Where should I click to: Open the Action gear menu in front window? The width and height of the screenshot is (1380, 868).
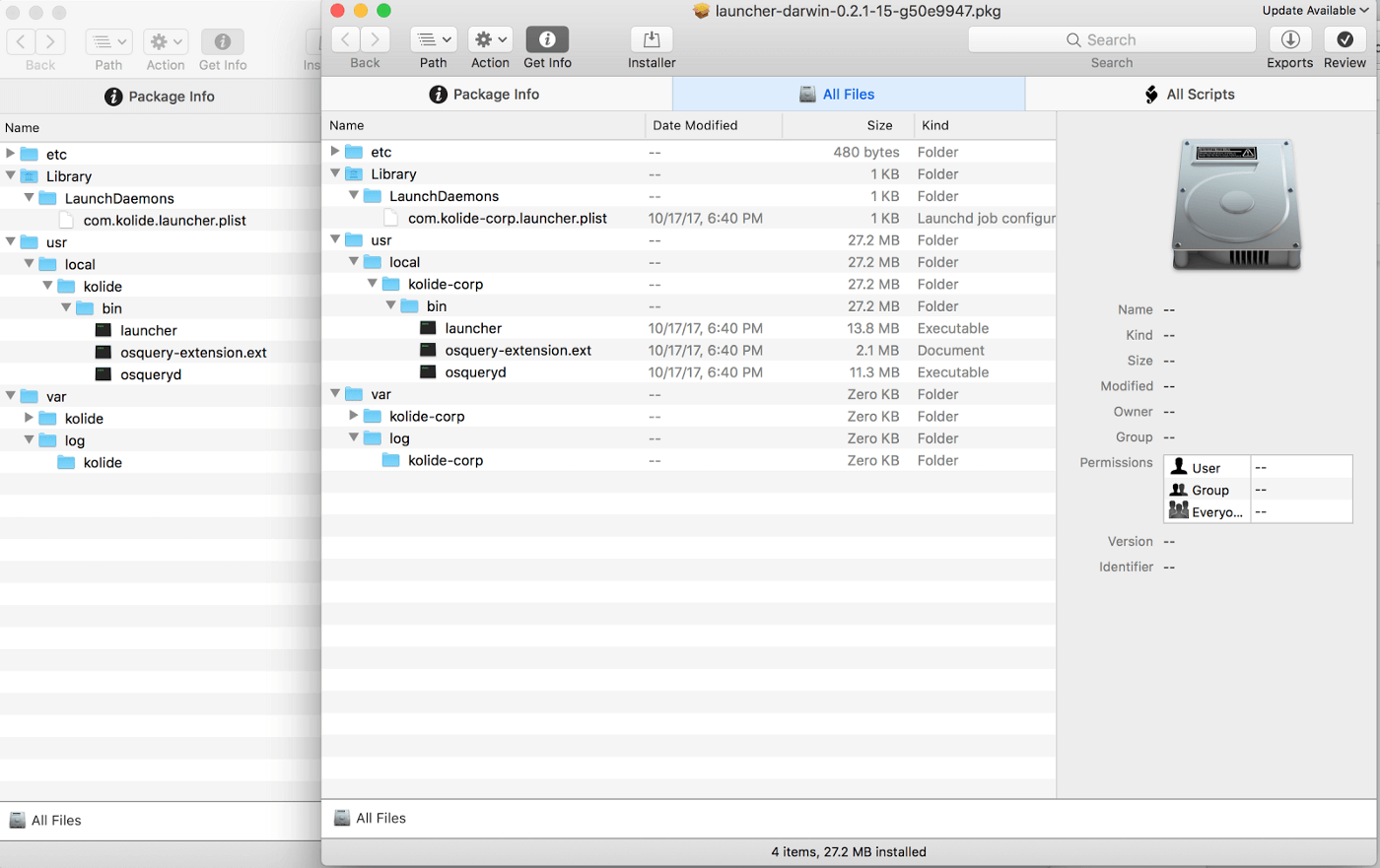pyautogui.click(x=490, y=39)
